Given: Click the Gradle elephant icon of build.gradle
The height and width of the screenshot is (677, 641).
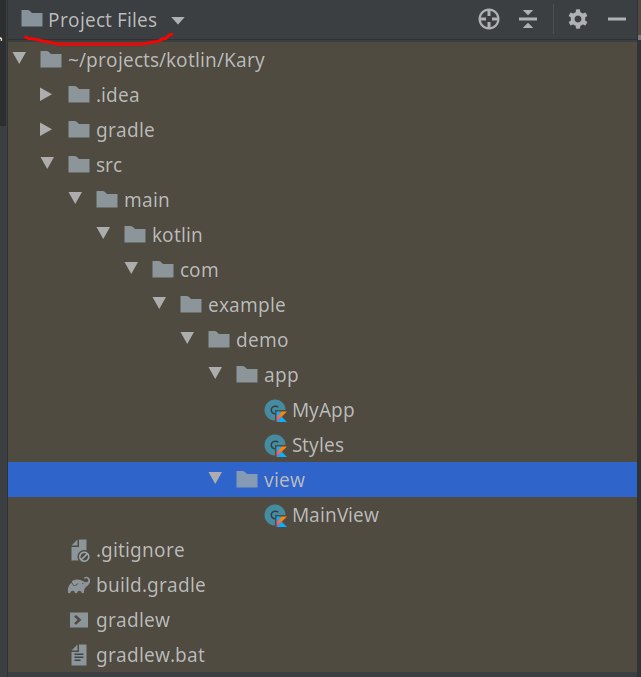Looking at the screenshot, I should (79, 585).
